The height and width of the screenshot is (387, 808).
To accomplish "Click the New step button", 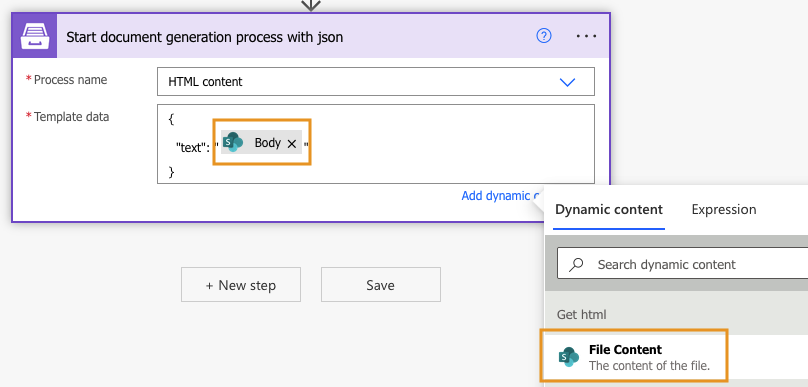I will click(241, 284).
